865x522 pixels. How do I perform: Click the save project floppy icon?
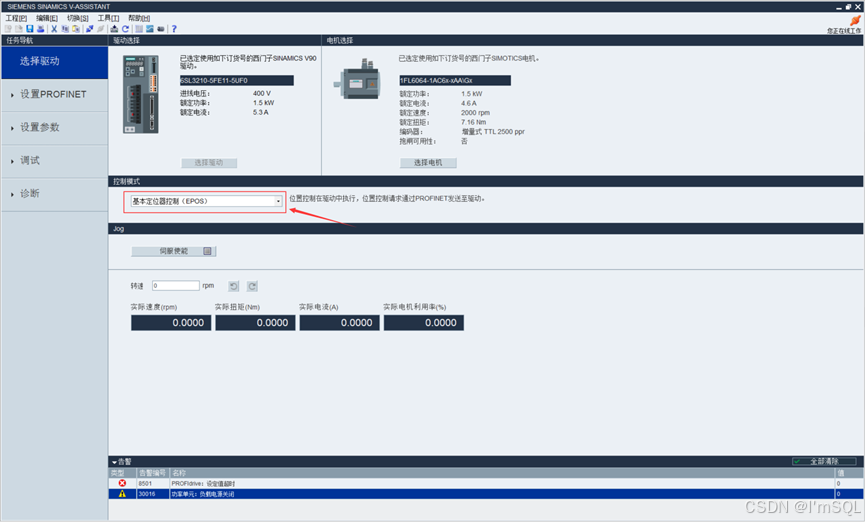(x=30, y=29)
